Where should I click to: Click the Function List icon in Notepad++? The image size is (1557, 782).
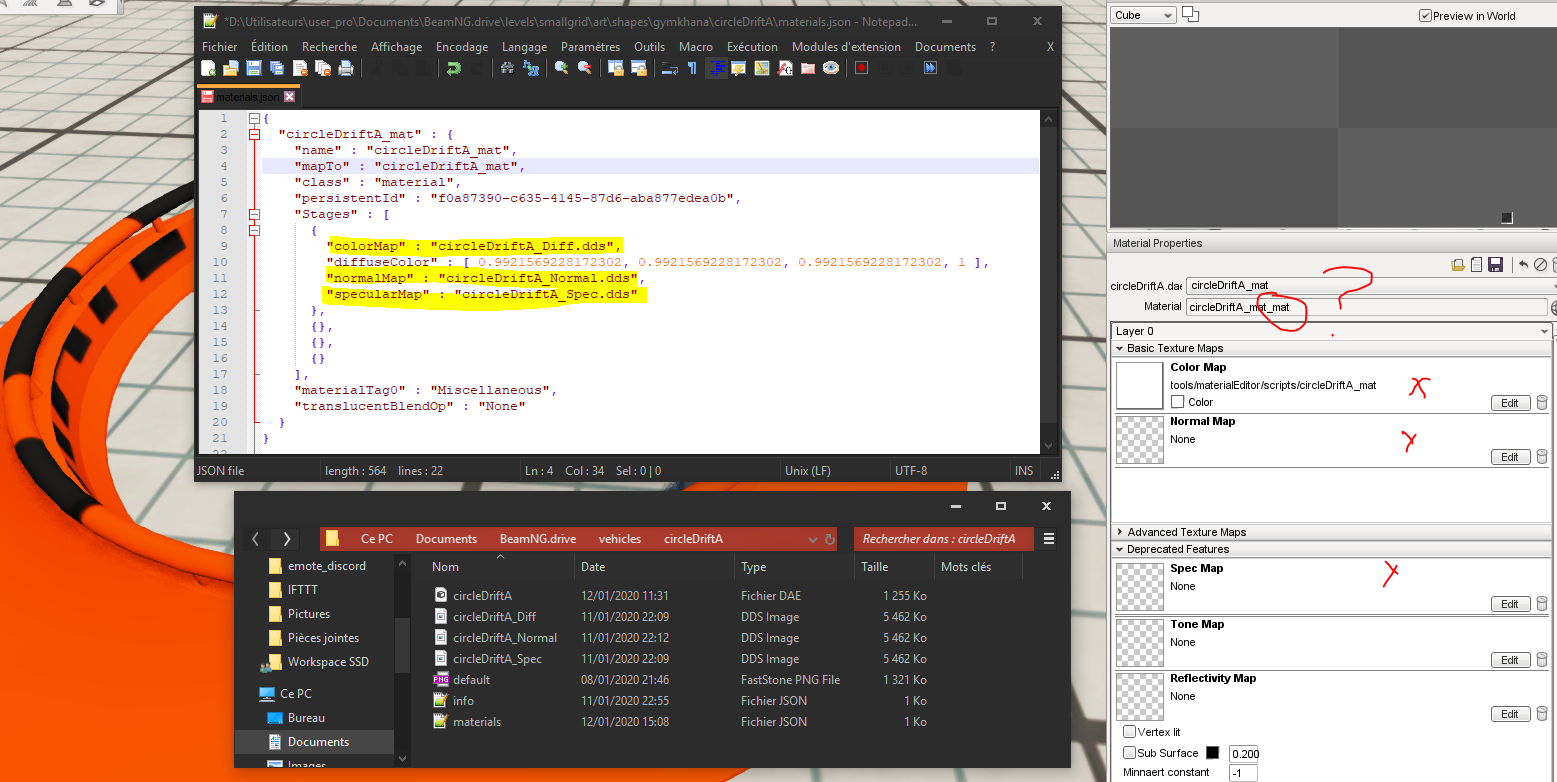point(785,68)
